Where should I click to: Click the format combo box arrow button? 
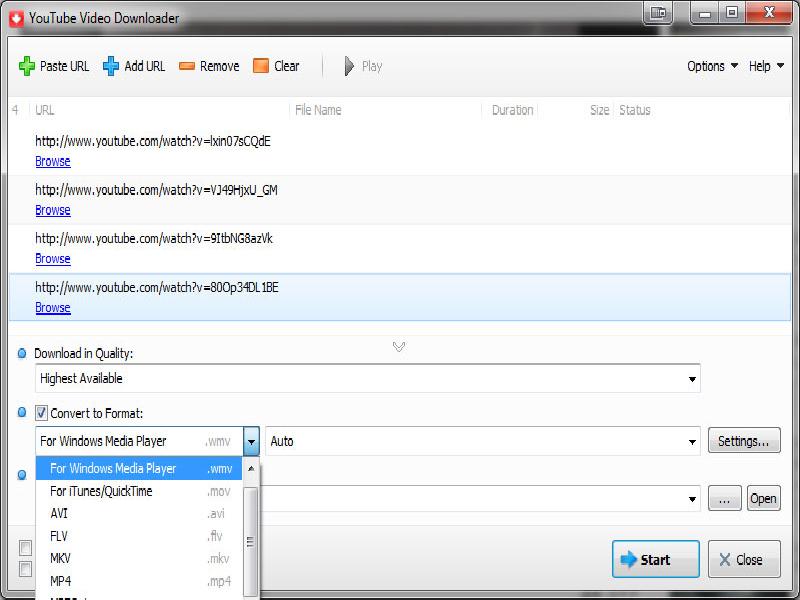coord(251,441)
